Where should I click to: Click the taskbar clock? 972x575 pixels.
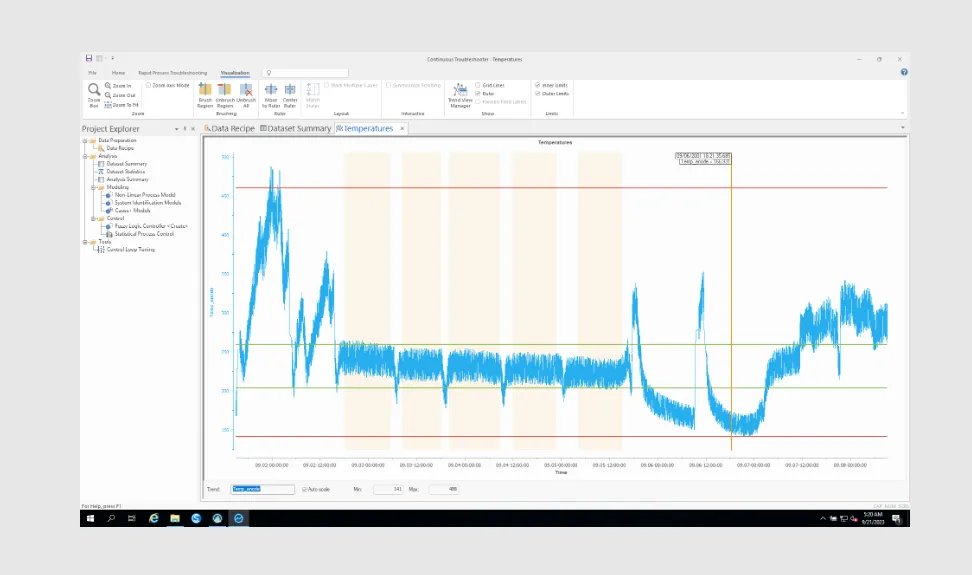click(x=872, y=519)
